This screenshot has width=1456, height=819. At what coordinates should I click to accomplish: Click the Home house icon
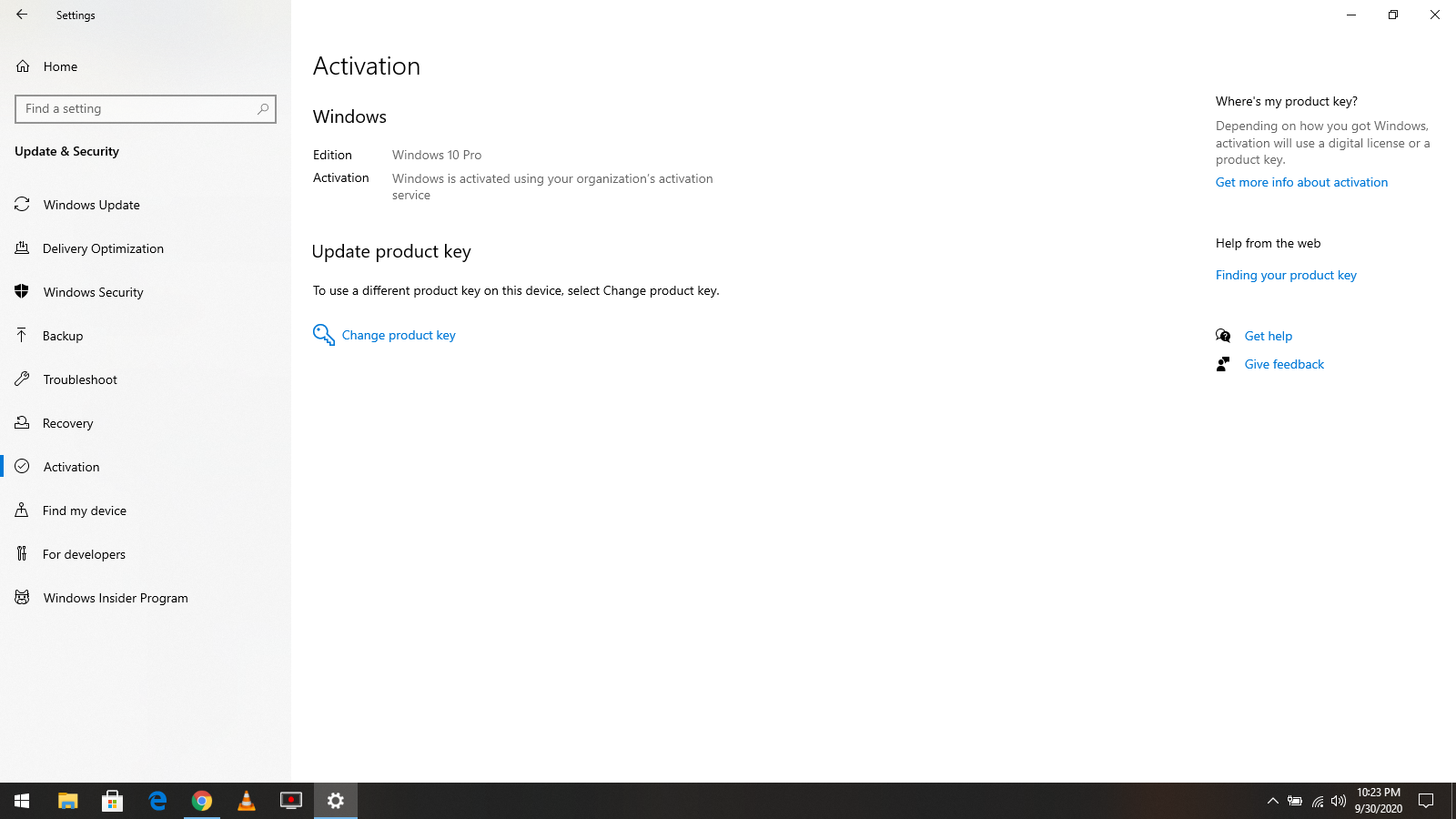23,66
